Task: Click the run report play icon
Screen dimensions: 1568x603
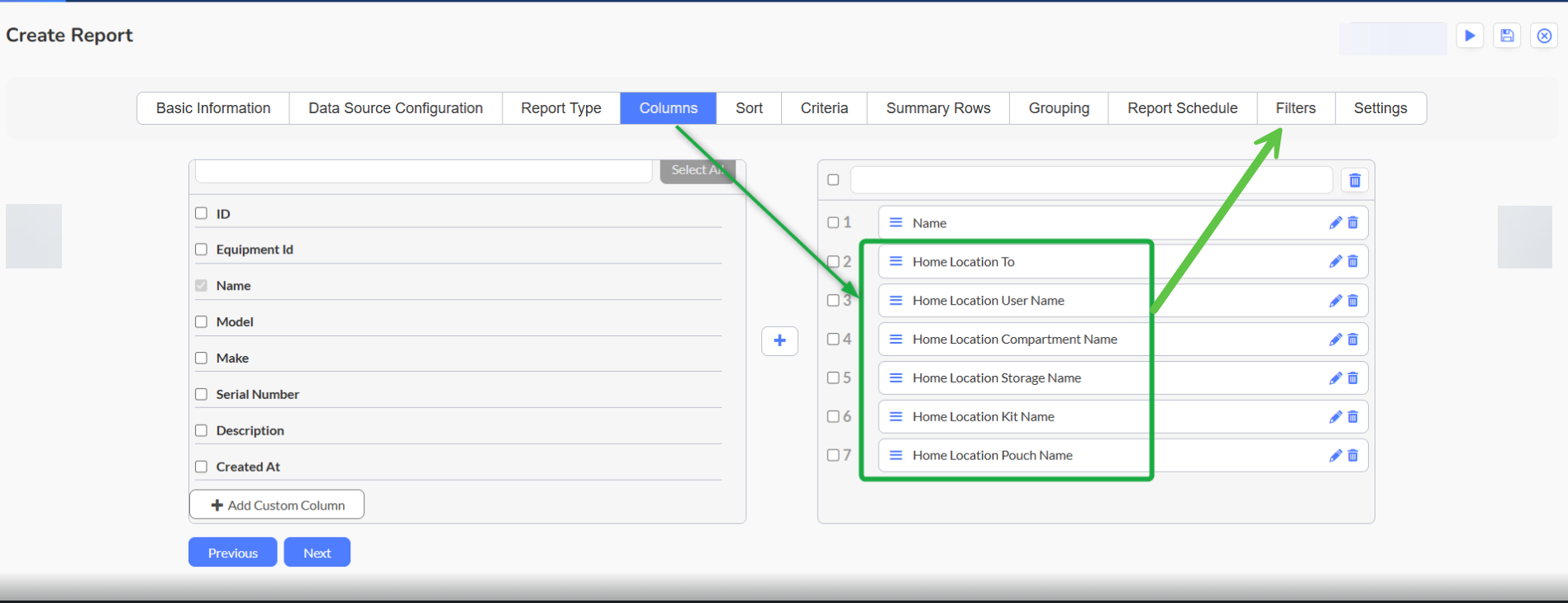Action: click(x=1470, y=36)
